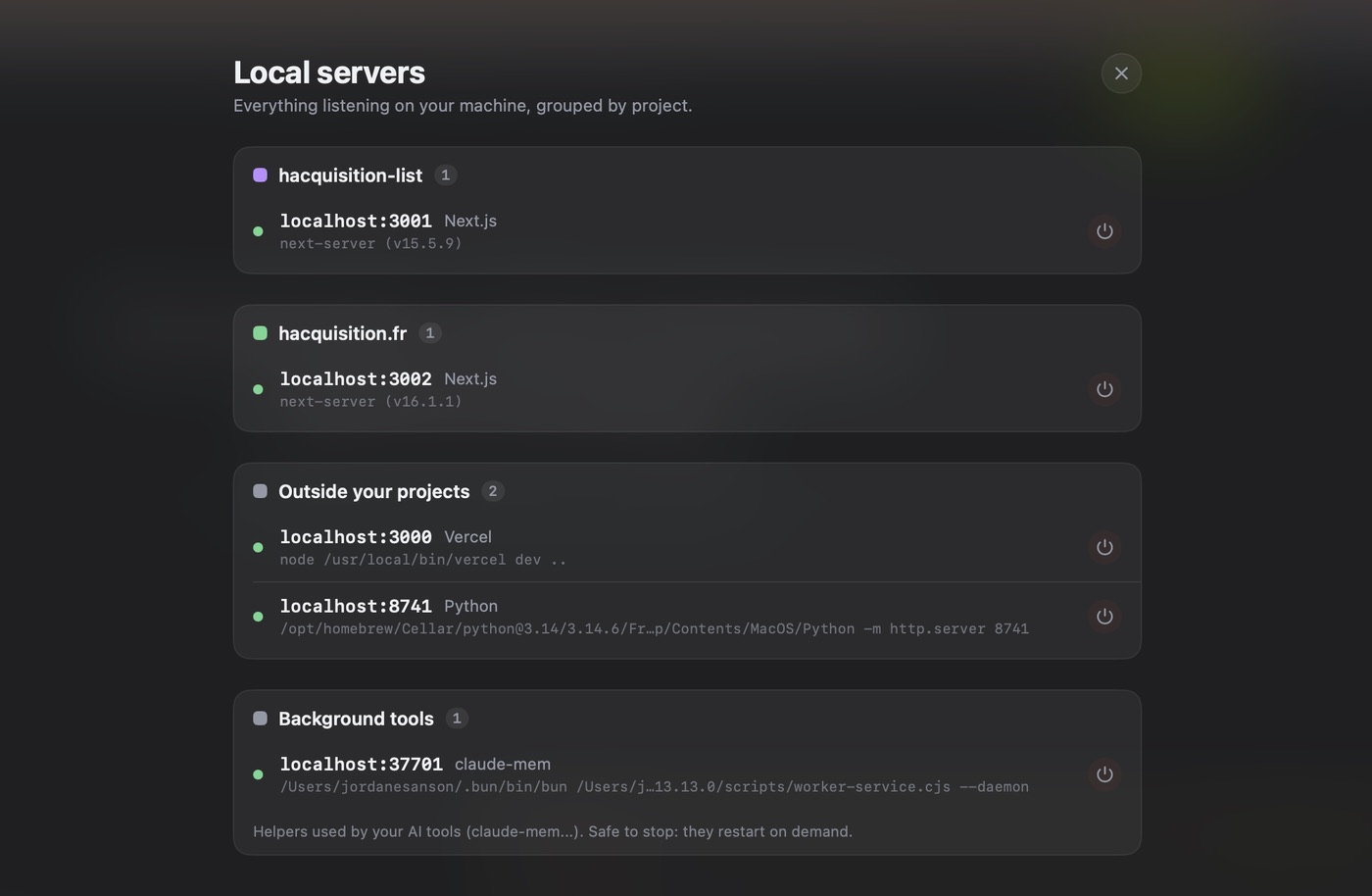
Task: Open localhost:8741 link
Action: 356,607
